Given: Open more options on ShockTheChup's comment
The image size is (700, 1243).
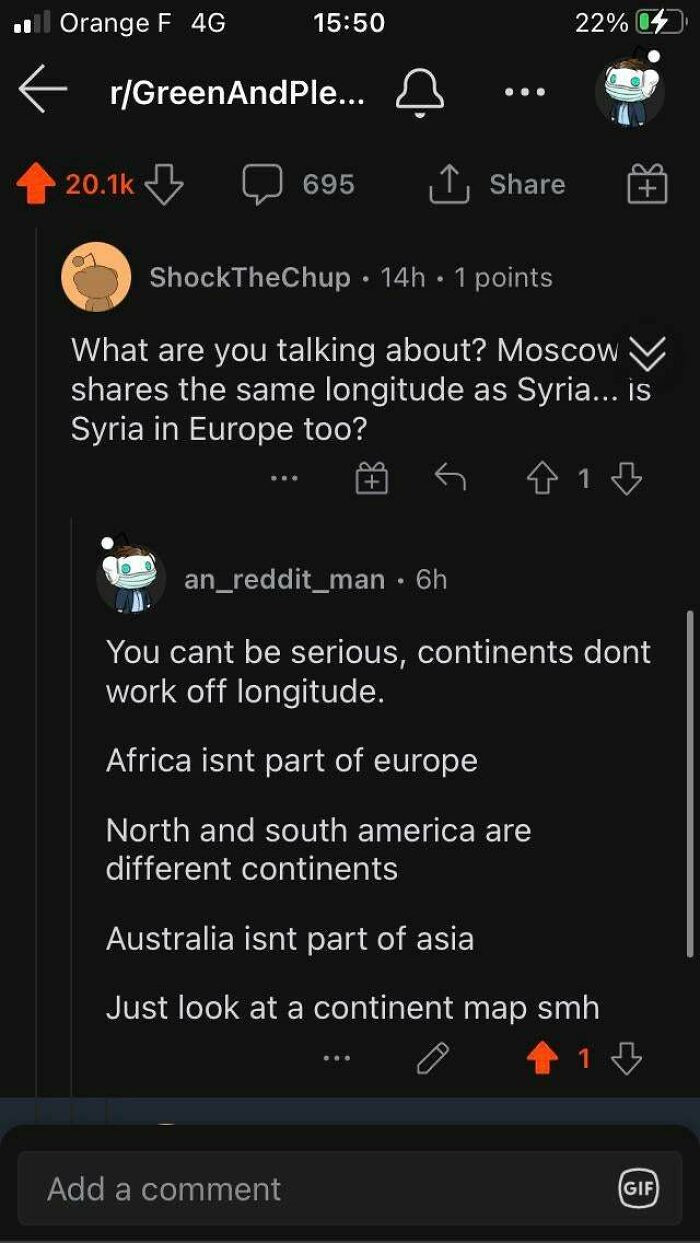Looking at the screenshot, I should [285, 478].
